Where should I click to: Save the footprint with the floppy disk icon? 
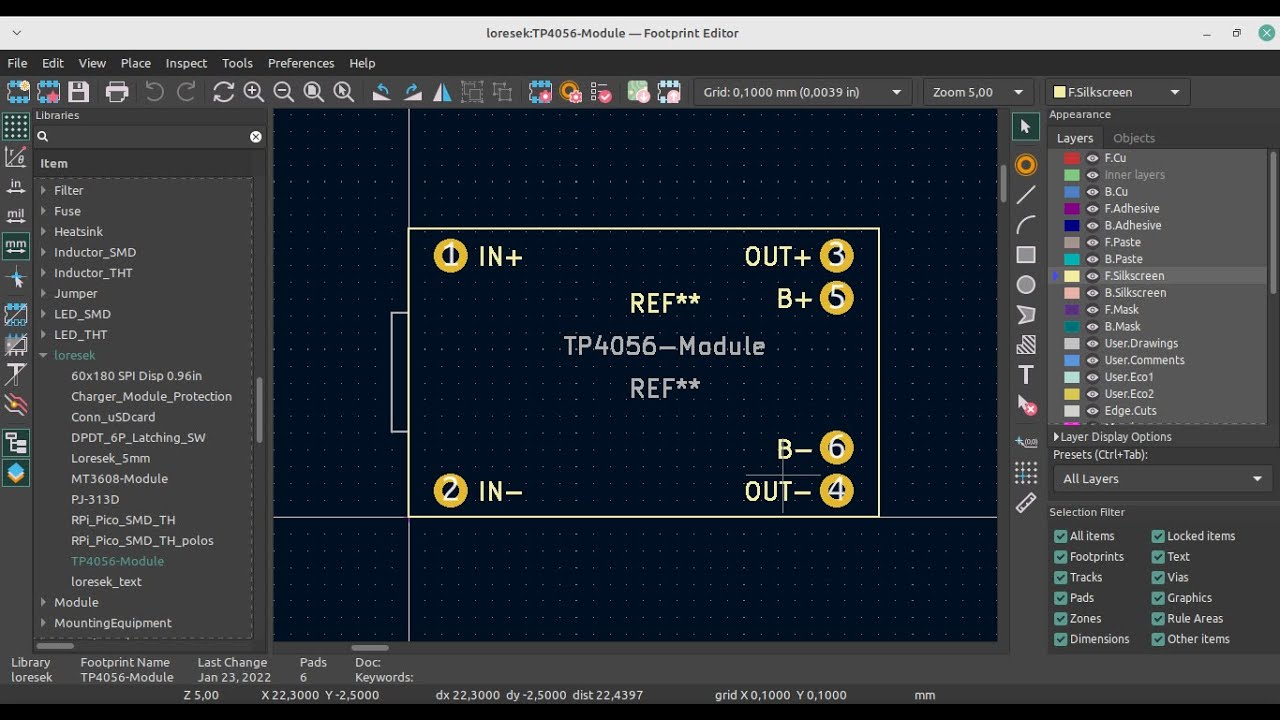pyautogui.click(x=78, y=92)
